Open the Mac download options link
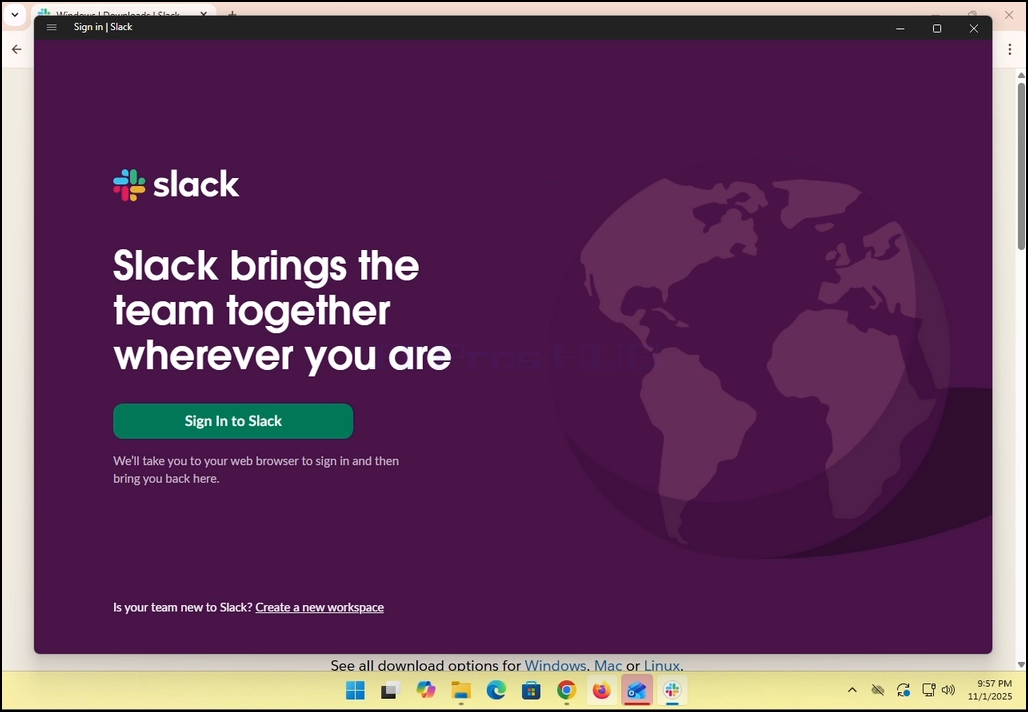Image resolution: width=1028 pixels, height=712 pixels. [x=608, y=665]
